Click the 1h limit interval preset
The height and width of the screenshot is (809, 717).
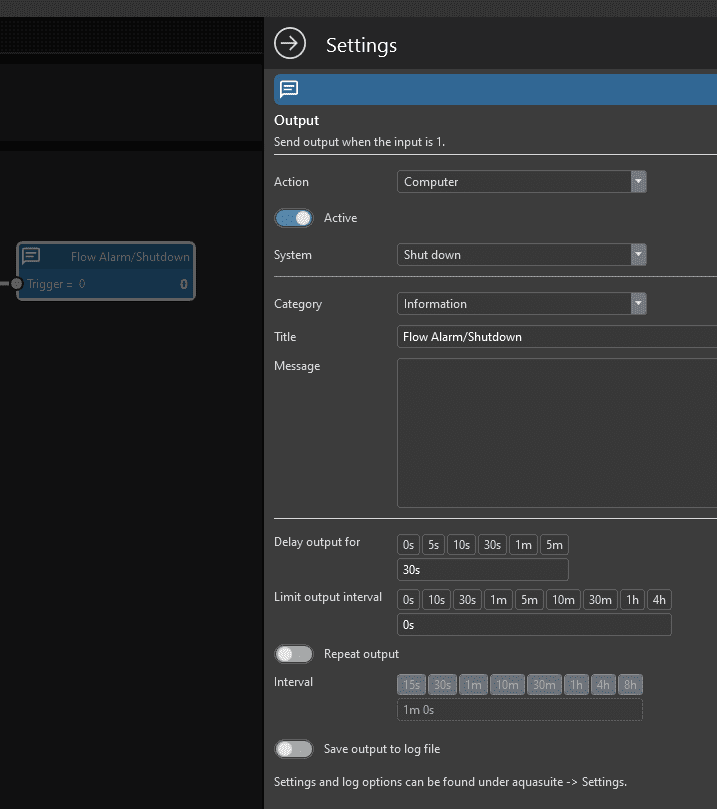coord(631,600)
